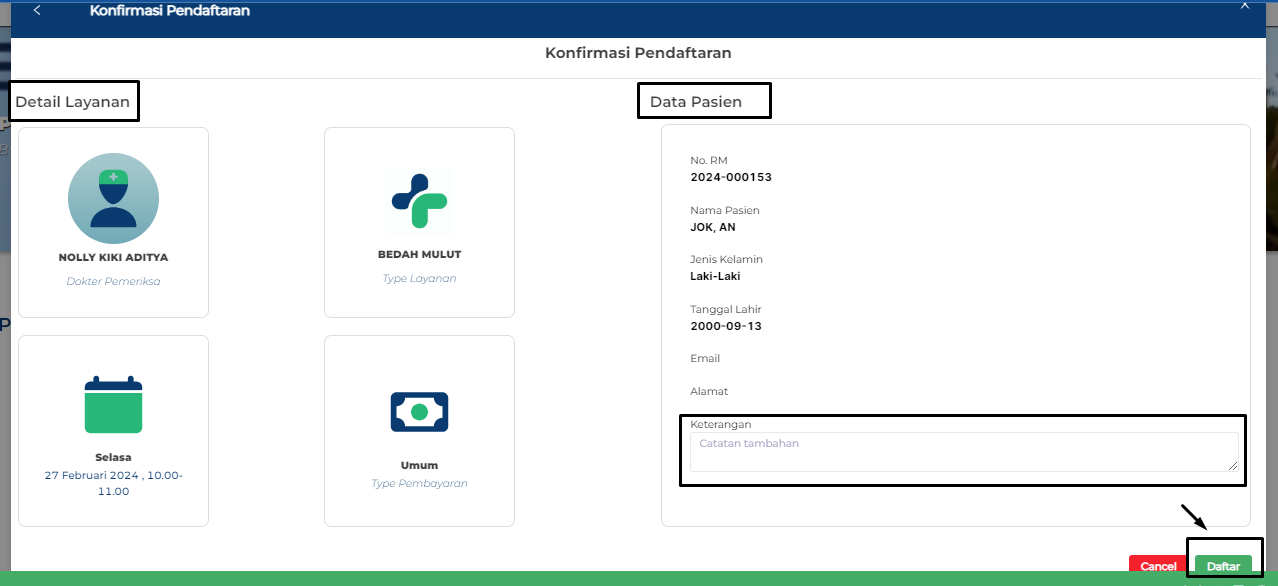Click the doctor avatar icon

pos(113,198)
